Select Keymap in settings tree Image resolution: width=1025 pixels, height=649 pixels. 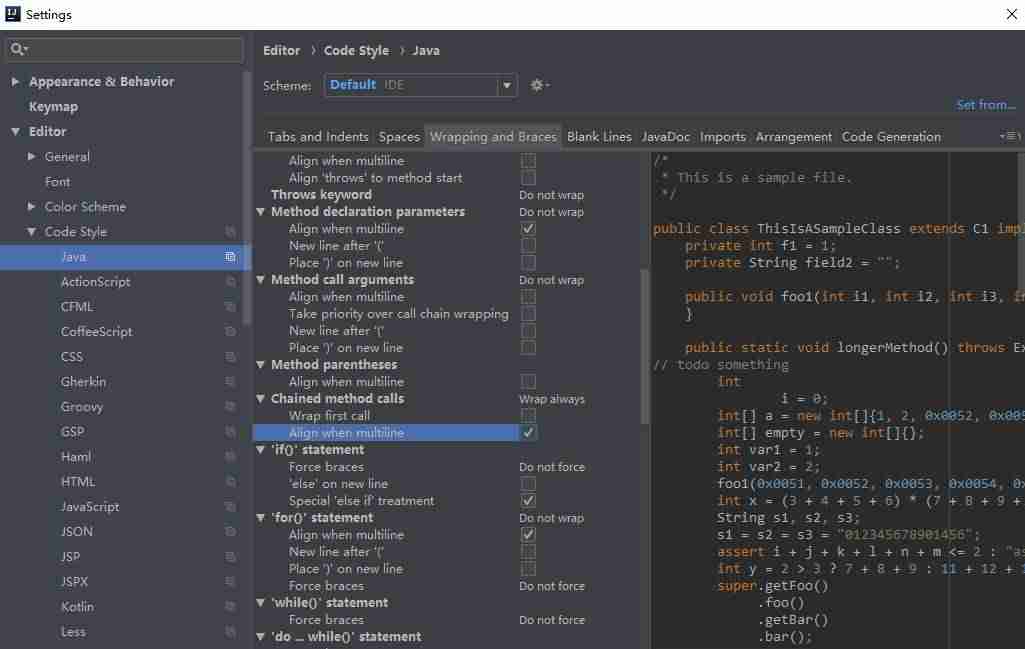click(53, 107)
